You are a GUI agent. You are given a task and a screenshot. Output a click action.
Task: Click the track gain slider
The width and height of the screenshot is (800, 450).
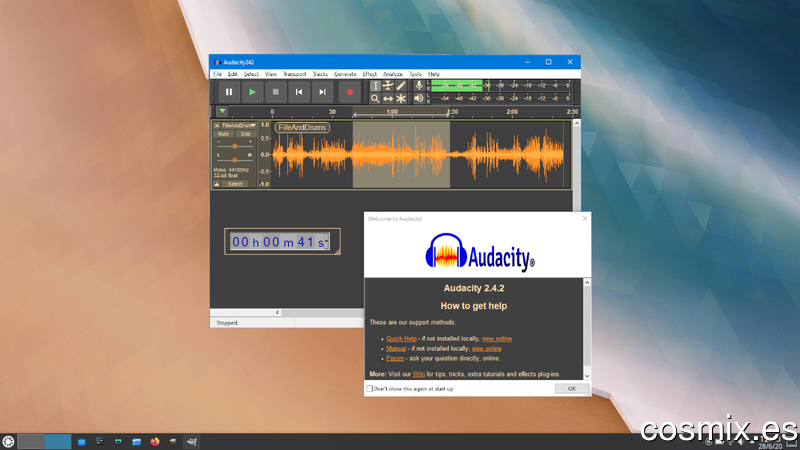235,146
